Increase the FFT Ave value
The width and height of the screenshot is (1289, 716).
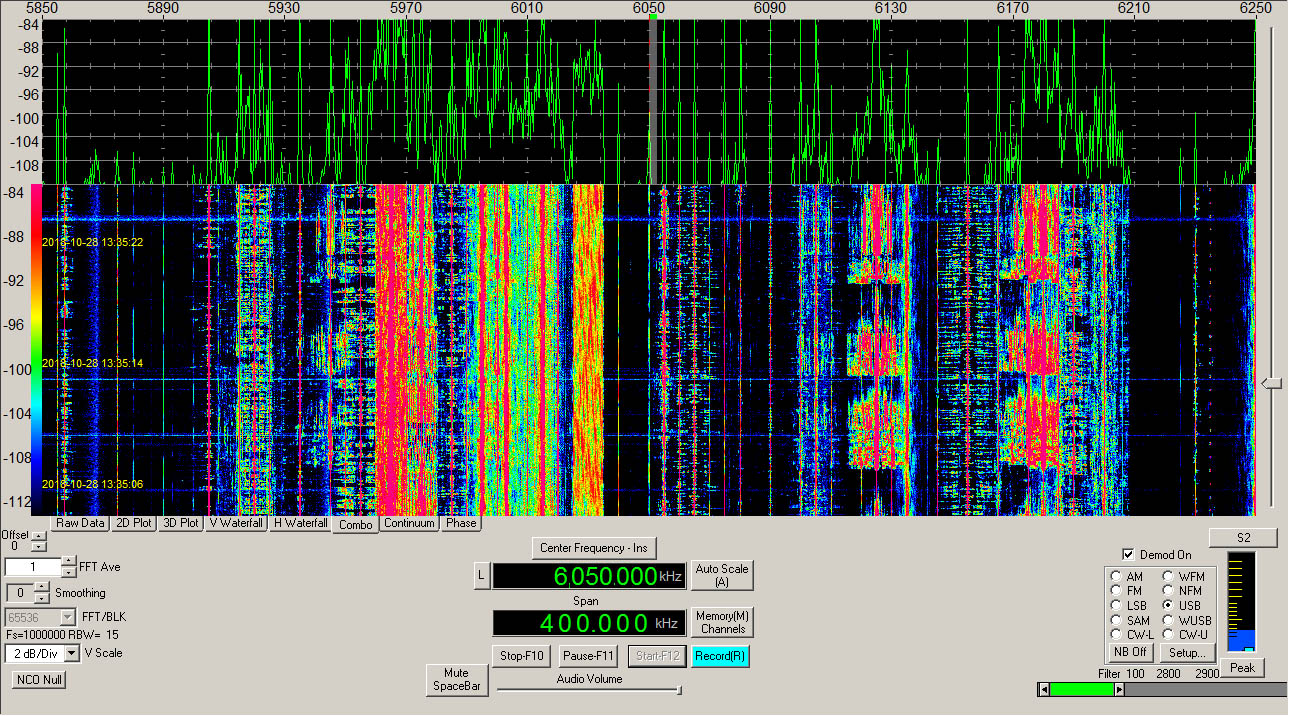point(68,562)
